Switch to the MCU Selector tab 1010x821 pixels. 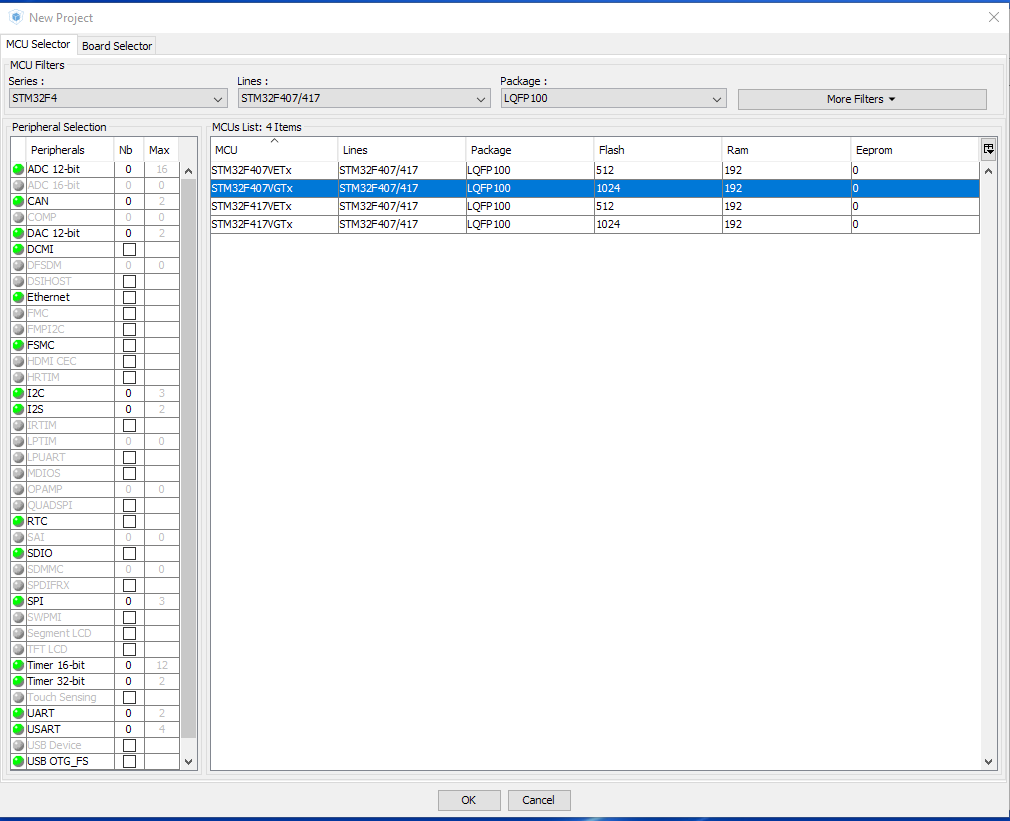38,44
